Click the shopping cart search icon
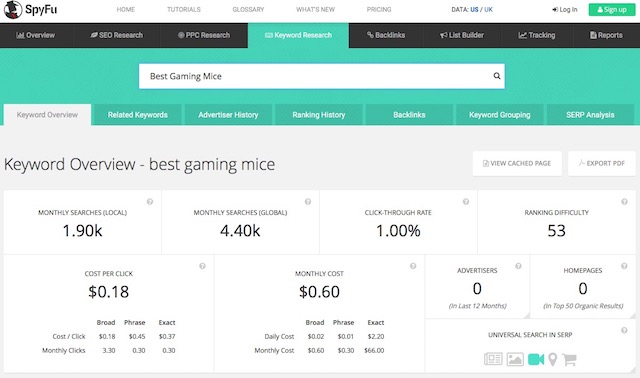The image size is (640, 378). tap(569, 359)
